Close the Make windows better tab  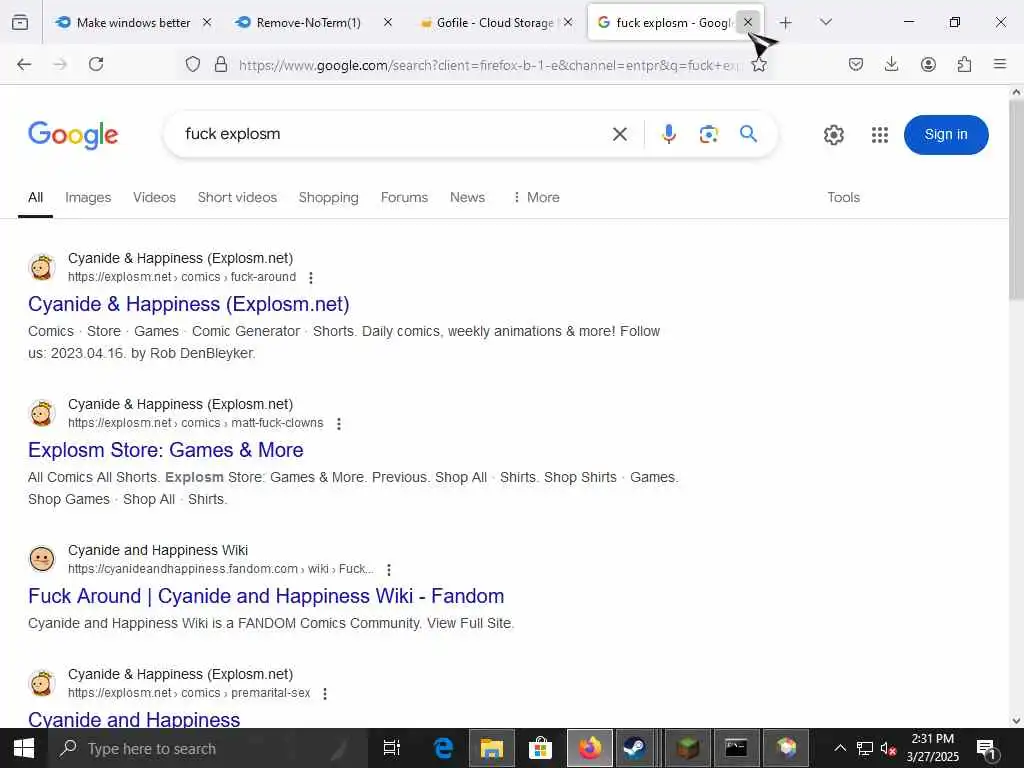[207, 22]
